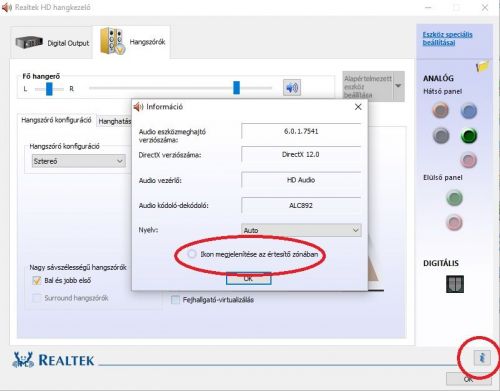
Task: Select the Hanghatás sub-tab
Action: (x=114, y=121)
